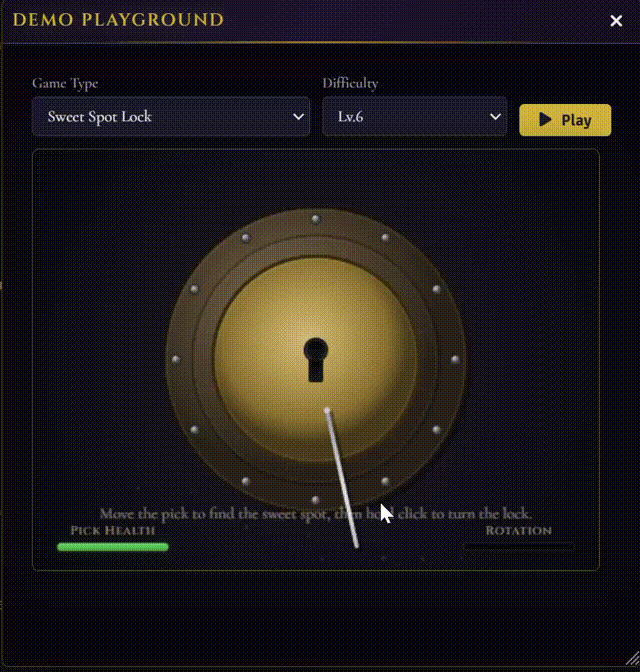Click the bottom rivet on the lock ring
The image size is (640, 672).
pyautogui.click(x=315, y=500)
